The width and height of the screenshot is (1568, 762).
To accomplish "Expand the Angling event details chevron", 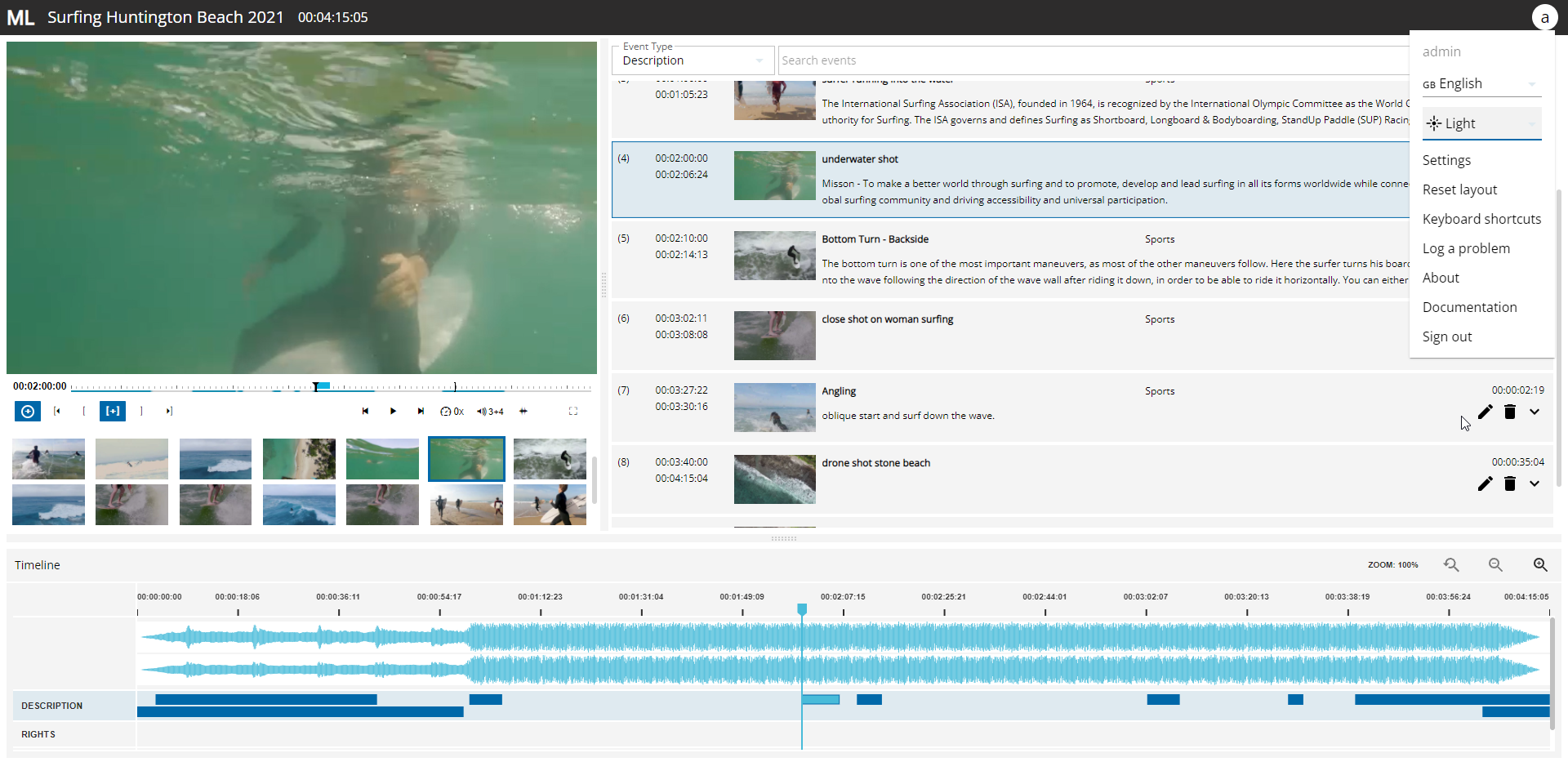I will 1535,412.
